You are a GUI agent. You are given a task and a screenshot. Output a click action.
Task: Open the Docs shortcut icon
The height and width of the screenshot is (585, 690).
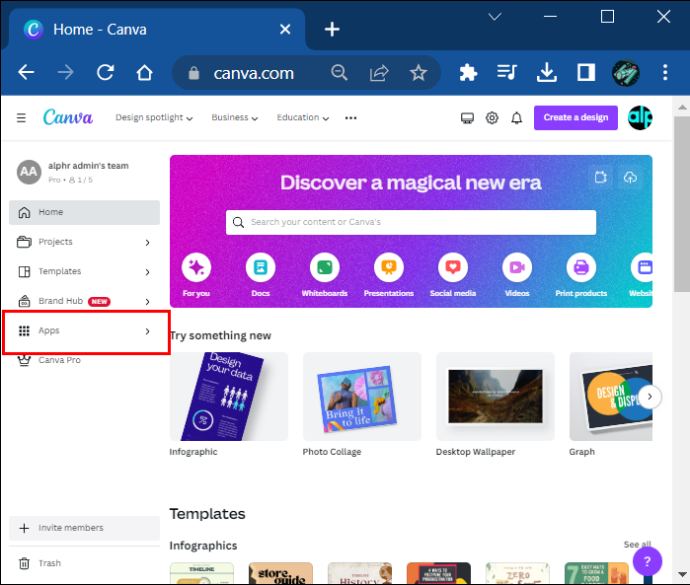tap(261, 267)
